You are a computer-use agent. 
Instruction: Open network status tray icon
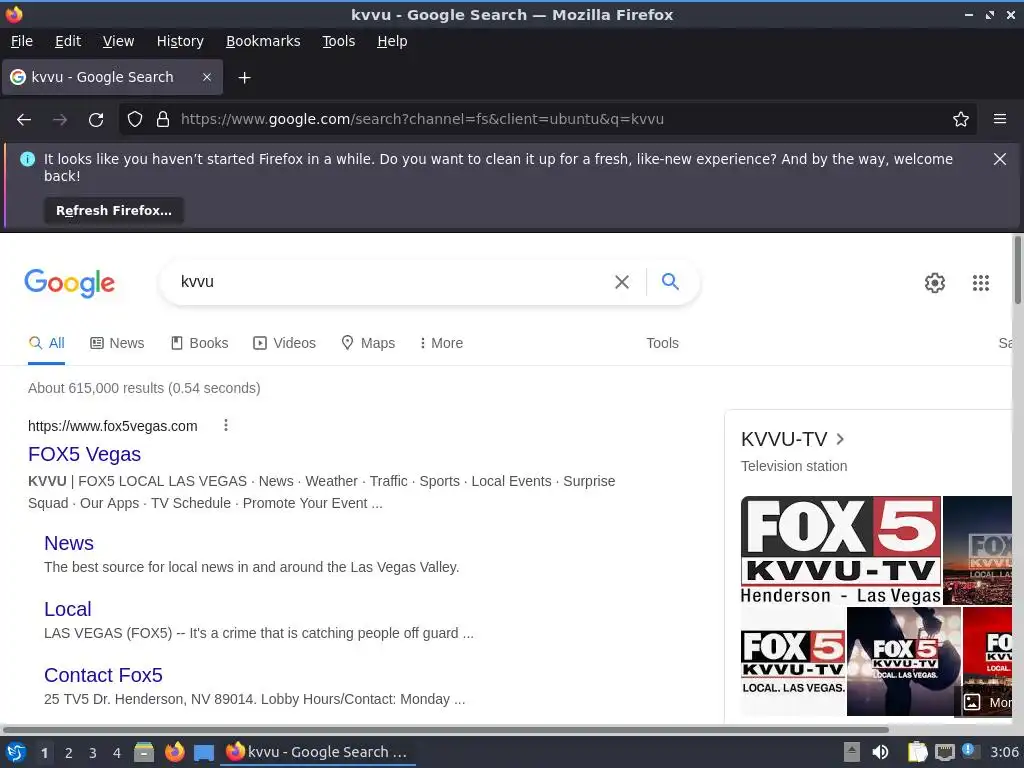[945, 752]
